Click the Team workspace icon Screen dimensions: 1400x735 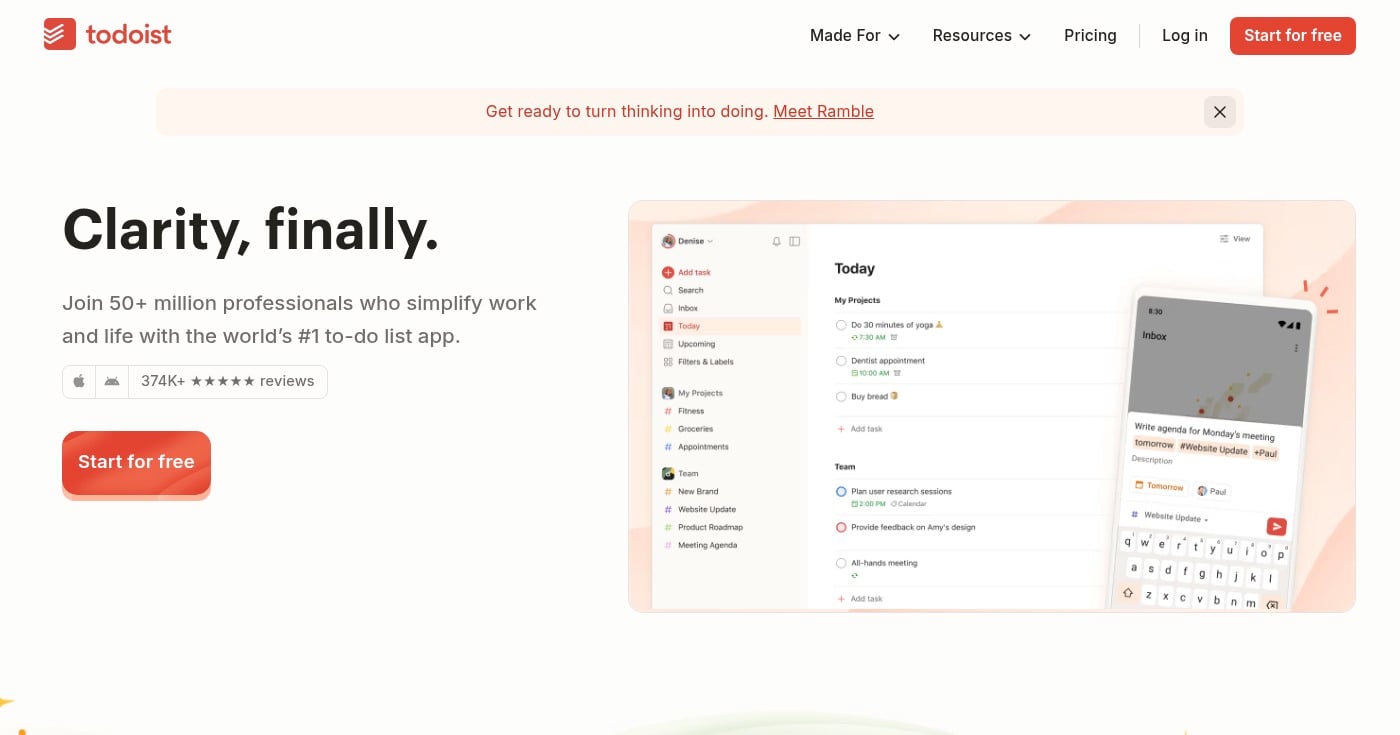pyautogui.click(x=668, y=474)
